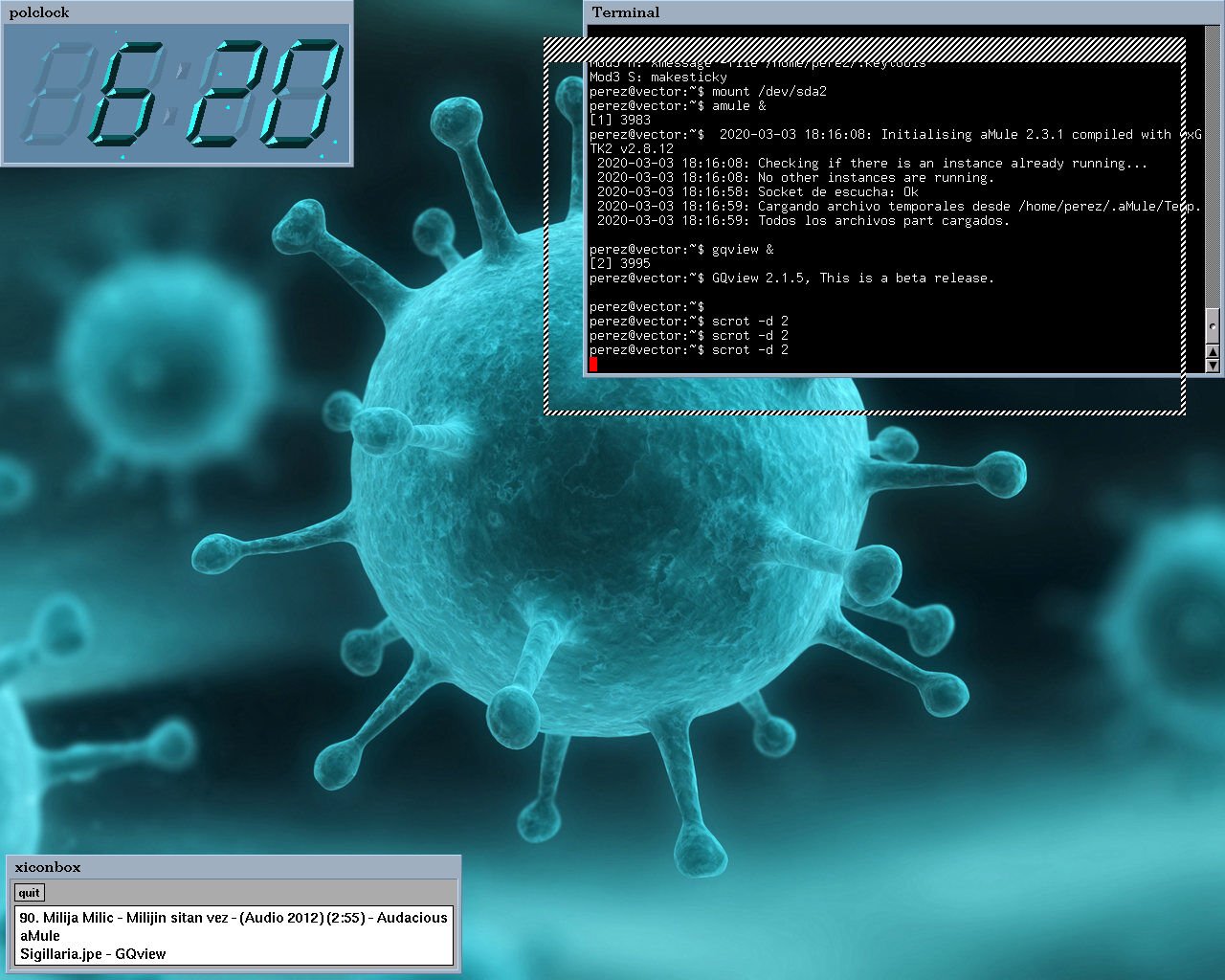
Task: Click the polclock digital clock display
Action: [177, 94]
